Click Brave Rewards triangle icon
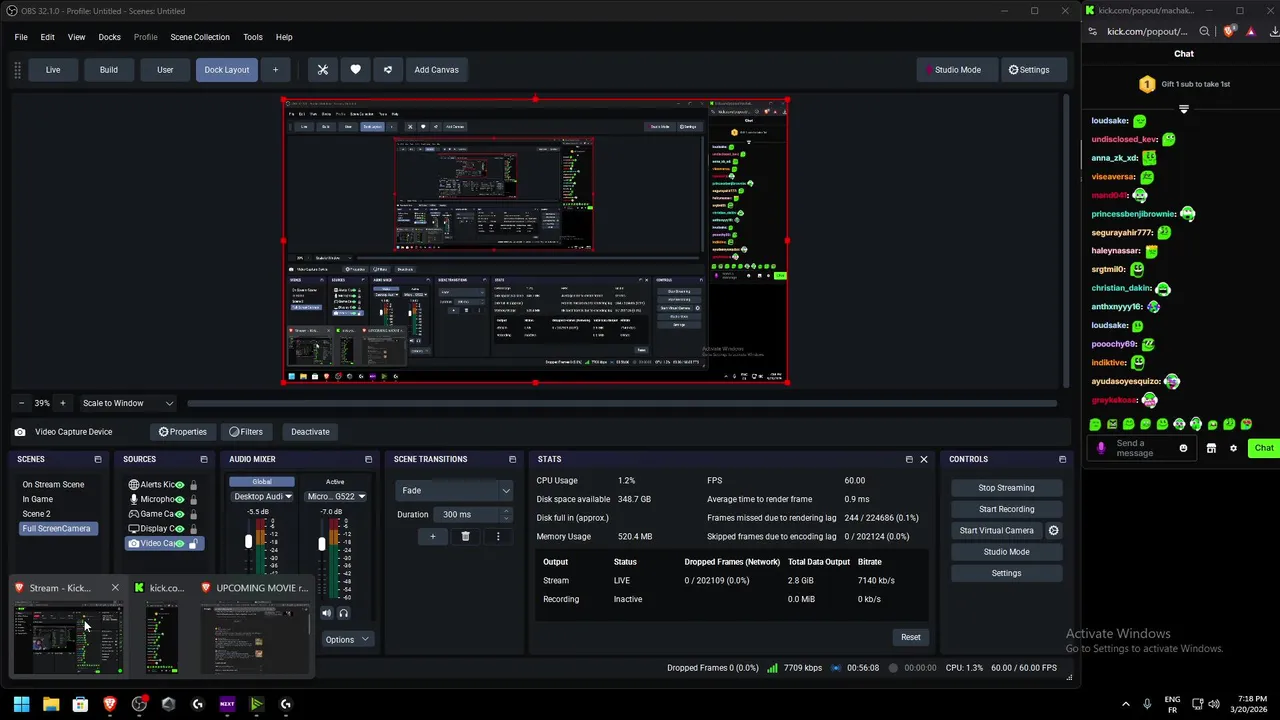Viewport: 1280px width, 720px height. click(x=1249, y=32)
